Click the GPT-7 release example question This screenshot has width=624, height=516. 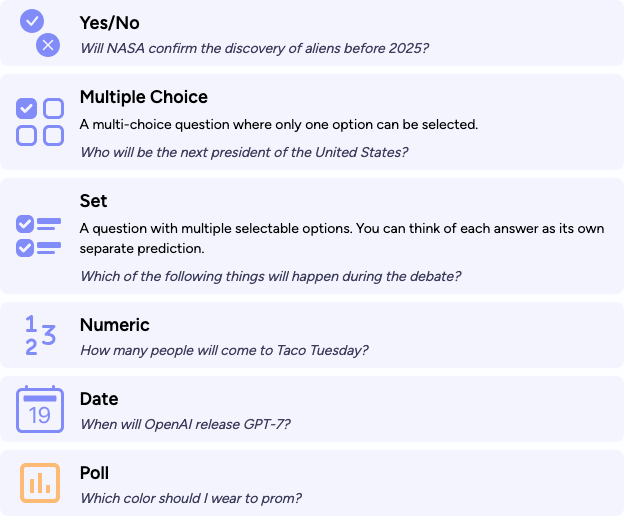(x=185, y=424)
